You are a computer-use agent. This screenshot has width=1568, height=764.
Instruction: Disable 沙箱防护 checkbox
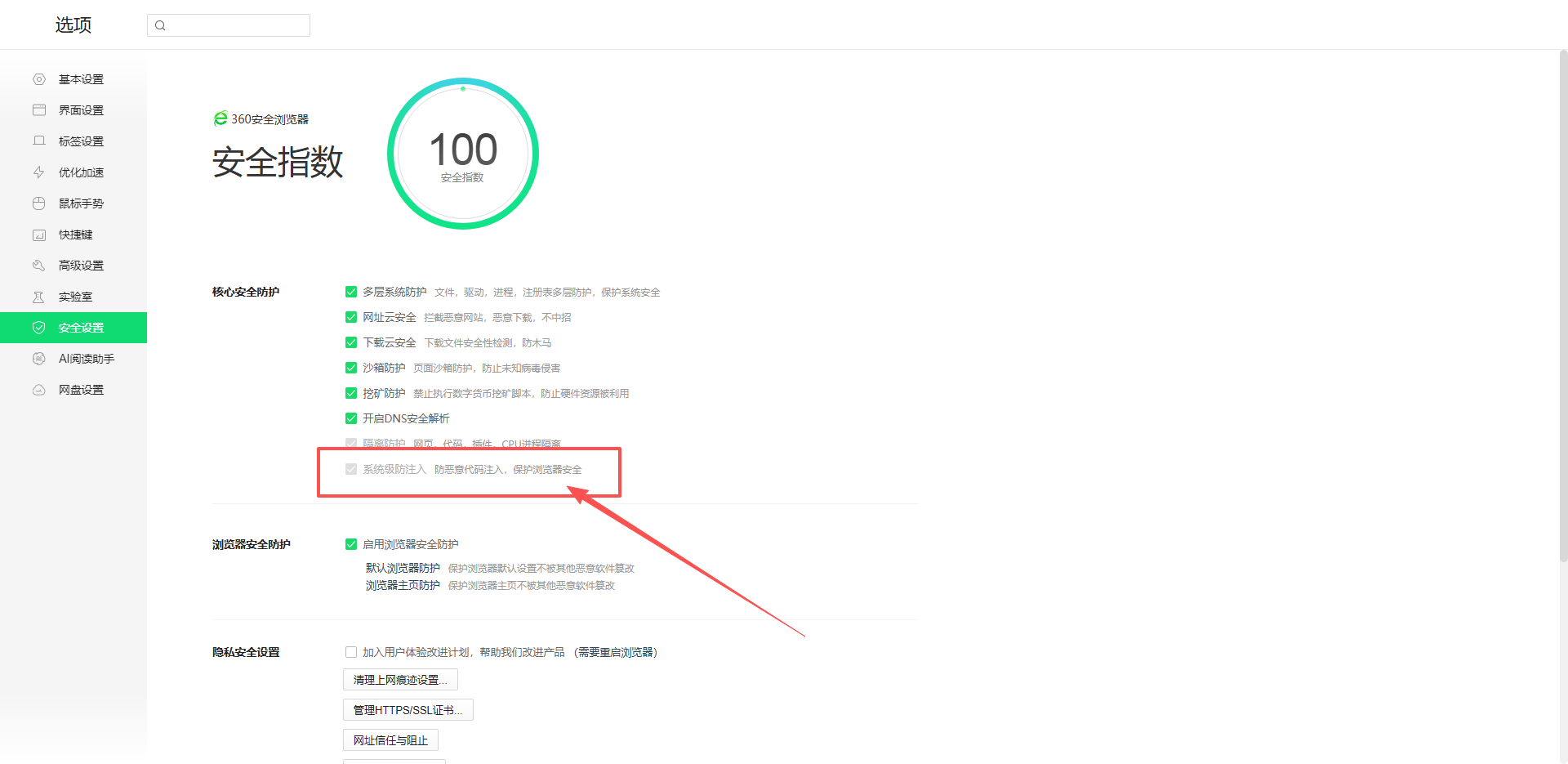(x=351, y=368)
